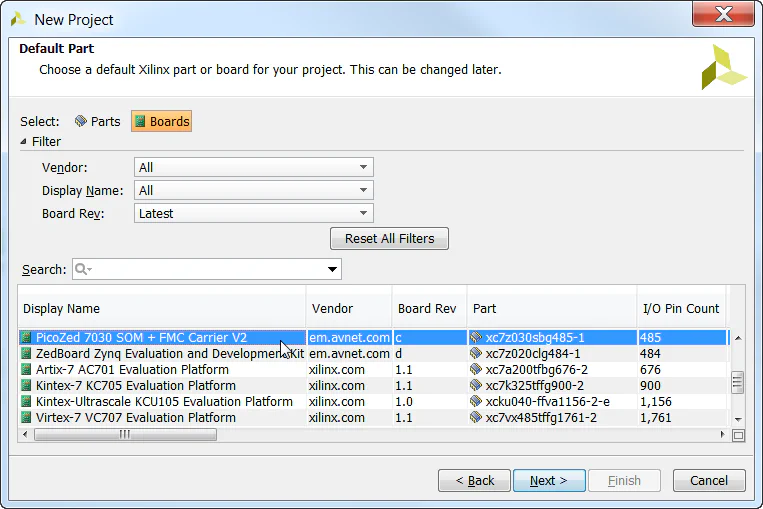Click the vertical scrollbar up arrow

738,338
